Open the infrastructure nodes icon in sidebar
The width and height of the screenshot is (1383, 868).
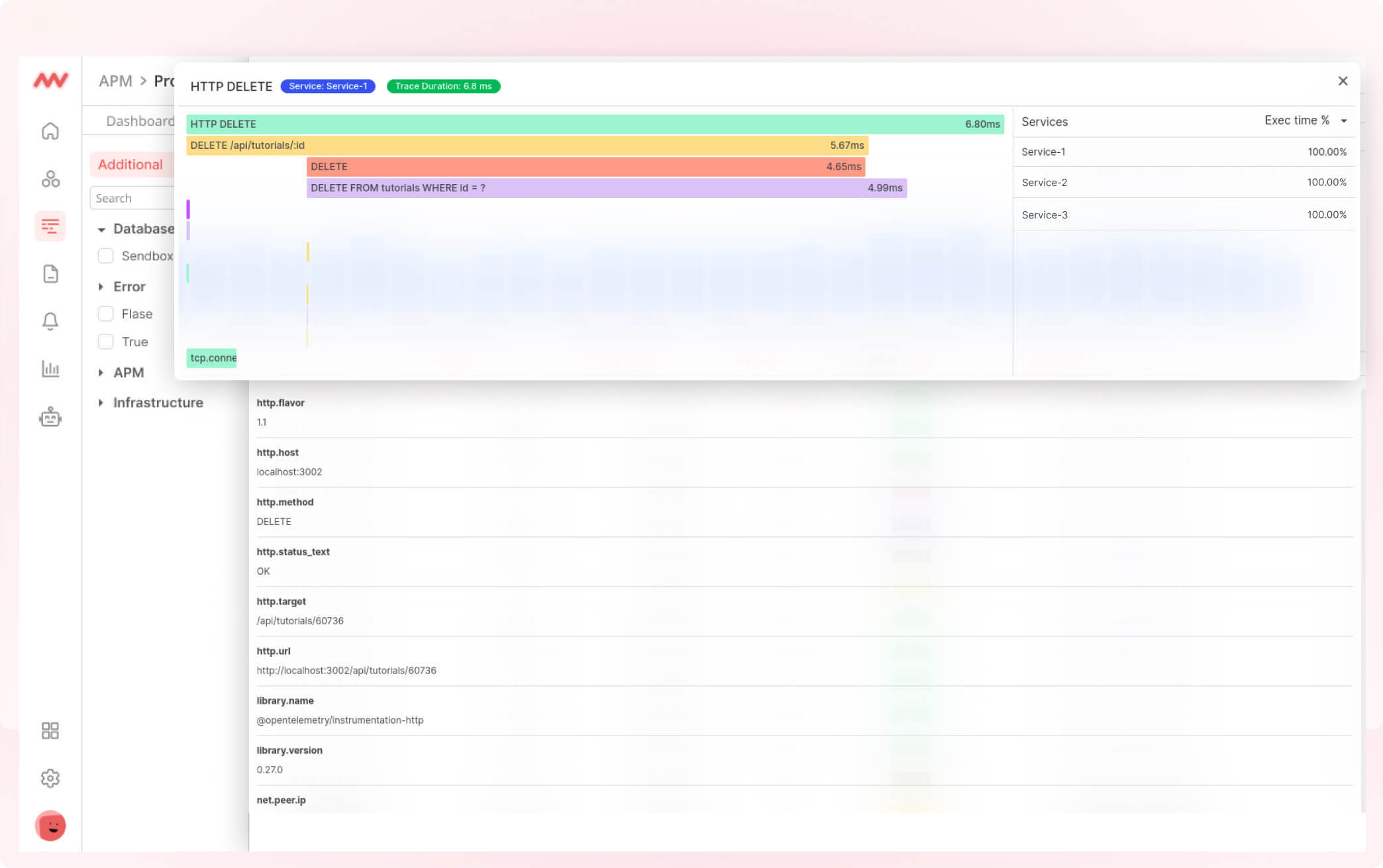pyautogui.click(x=50, y=179)
